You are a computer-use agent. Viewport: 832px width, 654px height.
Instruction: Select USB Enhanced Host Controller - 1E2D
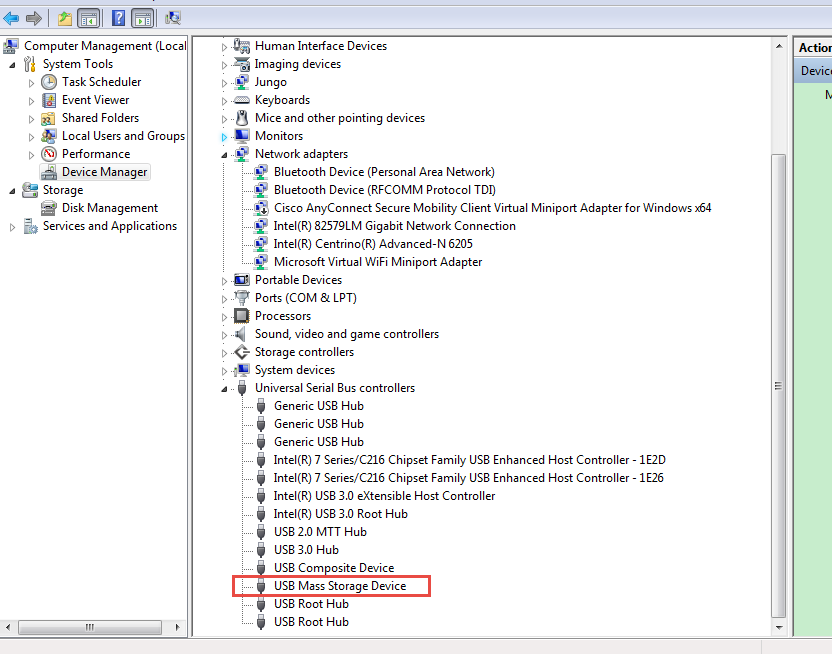pyautogui.click(x=469, y=459)
